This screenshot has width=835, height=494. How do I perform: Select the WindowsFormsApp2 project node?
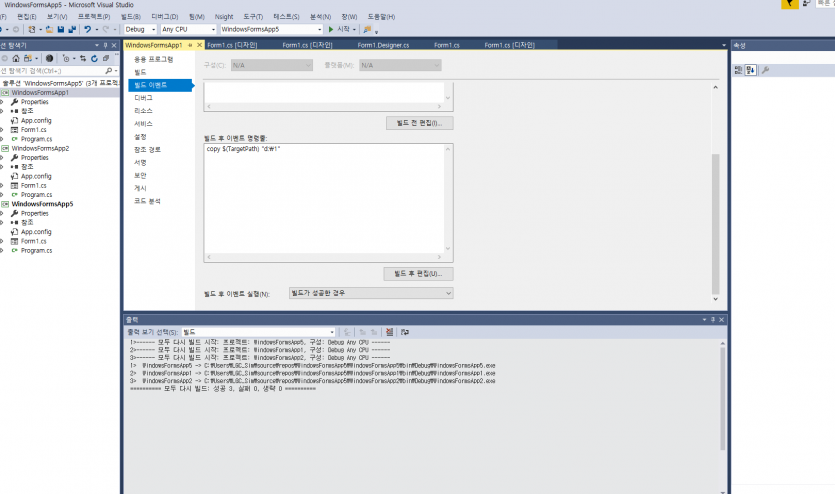click(40, 148)
